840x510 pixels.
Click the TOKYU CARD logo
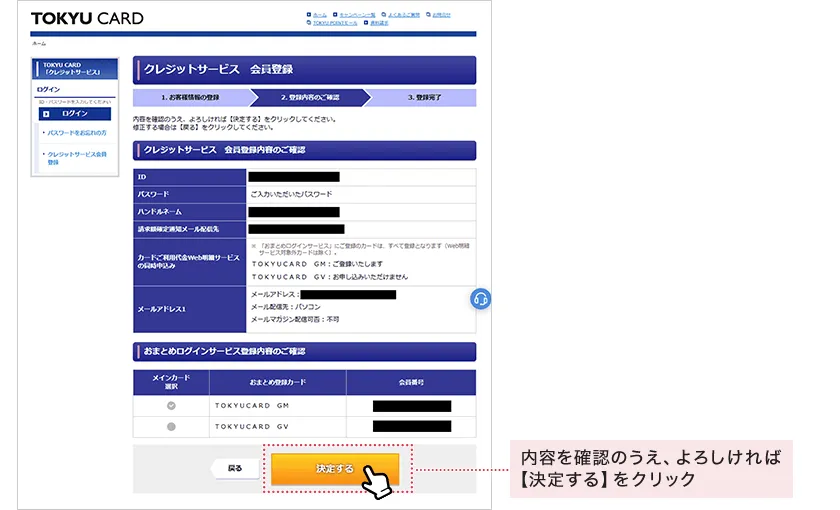87,18
